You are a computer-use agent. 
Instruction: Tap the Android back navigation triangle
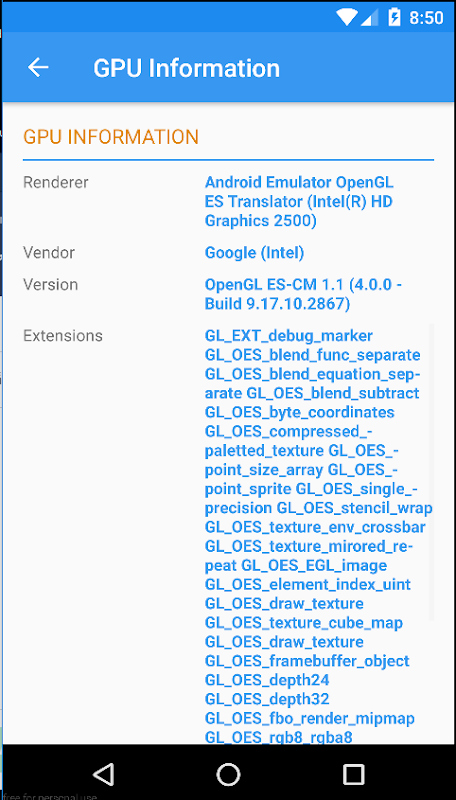click(x=104, y=774)
